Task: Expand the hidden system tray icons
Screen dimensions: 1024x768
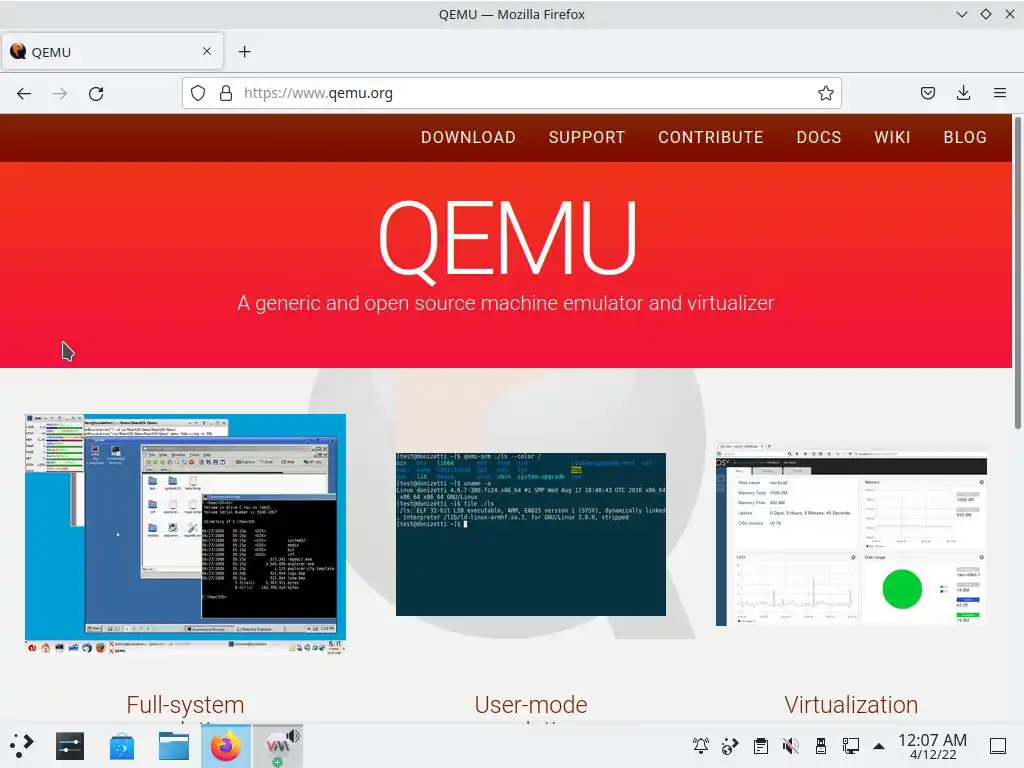Action: pos(880,746)
